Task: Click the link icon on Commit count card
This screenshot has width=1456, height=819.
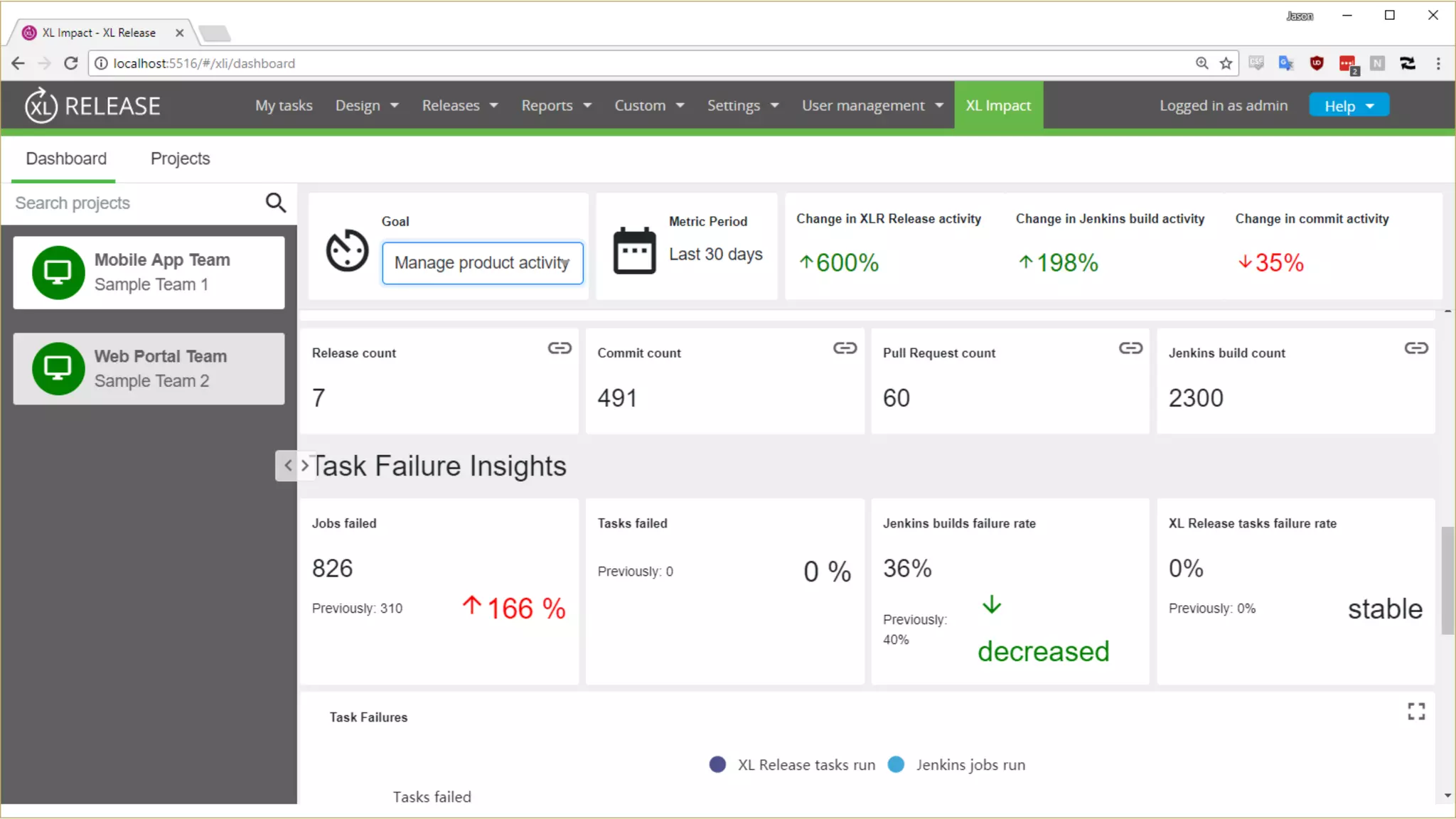Action: [x=845, y=348]
